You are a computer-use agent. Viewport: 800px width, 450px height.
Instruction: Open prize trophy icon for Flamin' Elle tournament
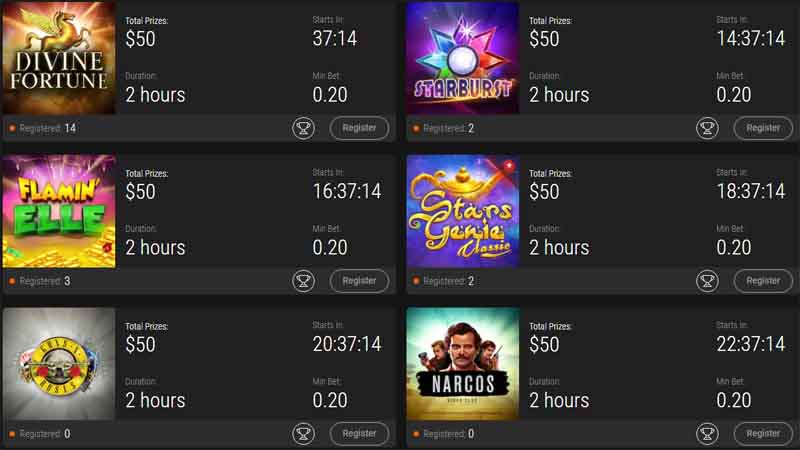pos(304,281)
